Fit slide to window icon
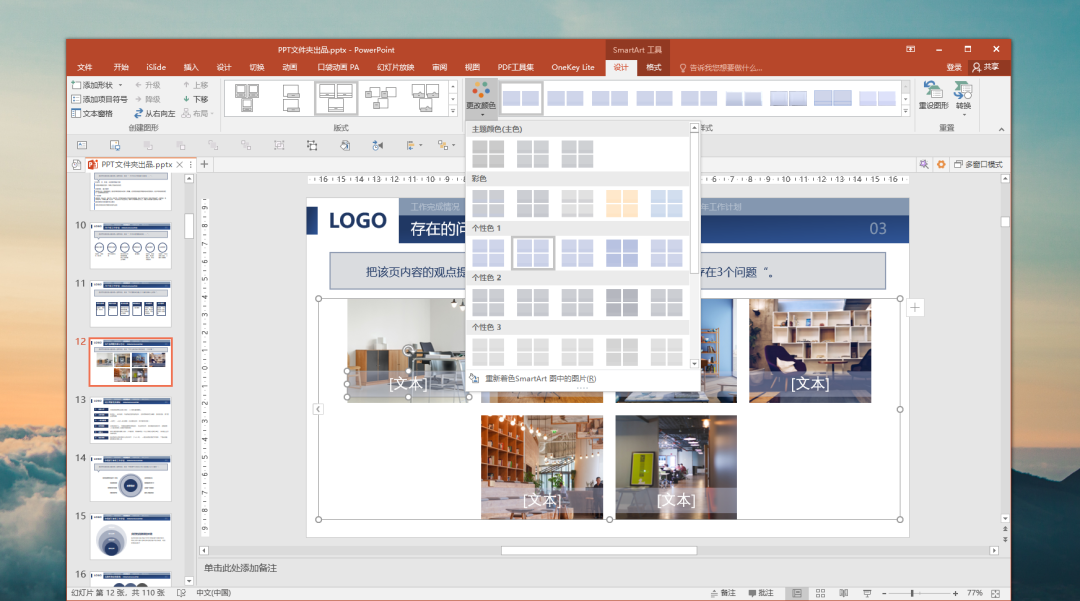1080x601 pixels. click(x=995, y=593)
